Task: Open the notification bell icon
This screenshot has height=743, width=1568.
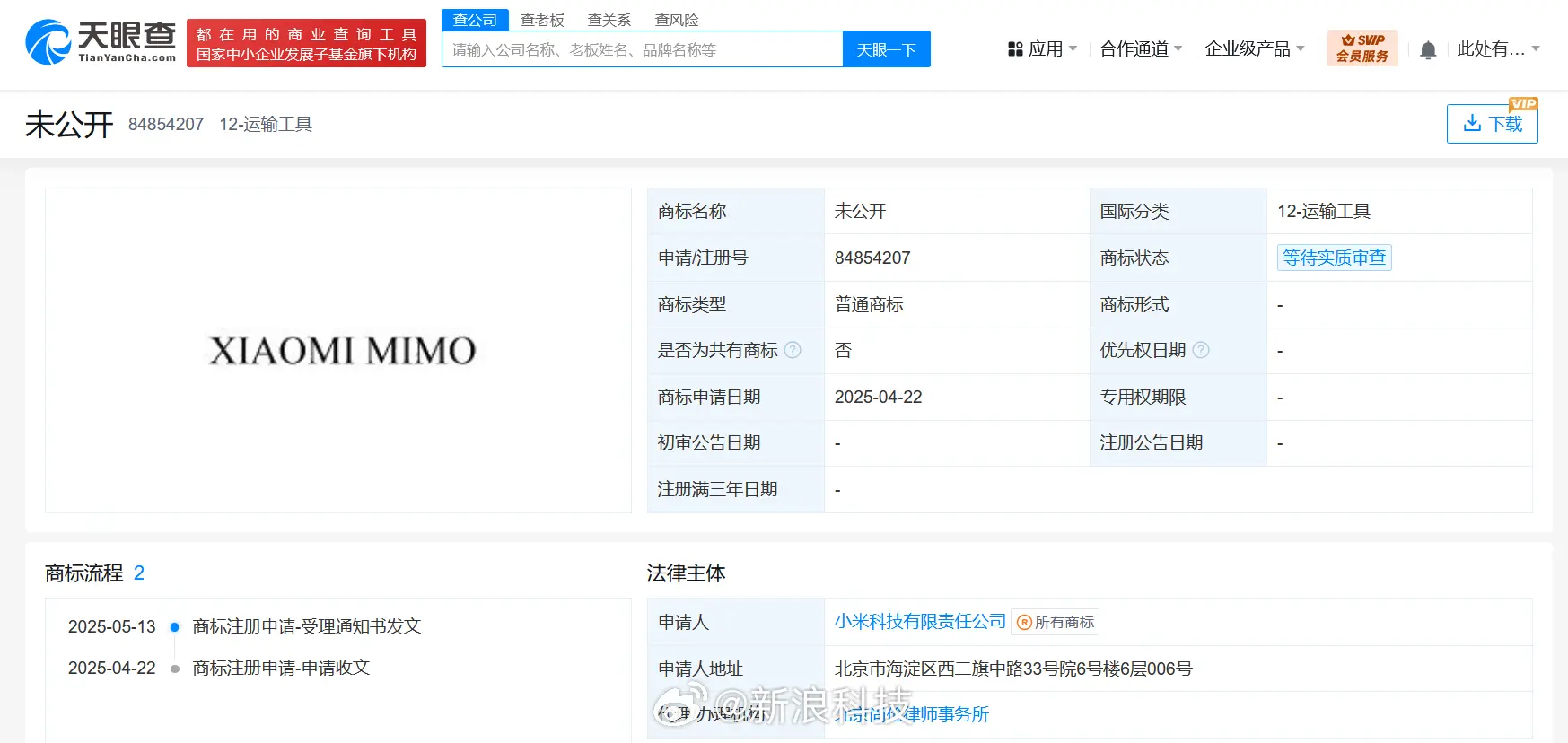Action: pos(1428,50)
